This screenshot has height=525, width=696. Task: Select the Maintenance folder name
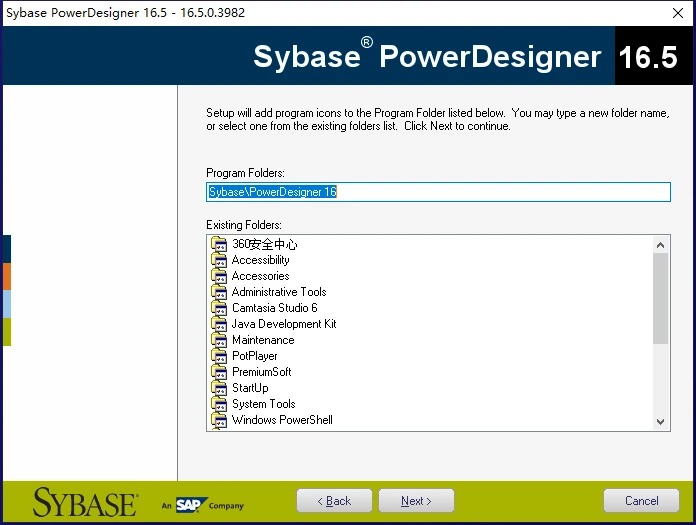point(263,340)
